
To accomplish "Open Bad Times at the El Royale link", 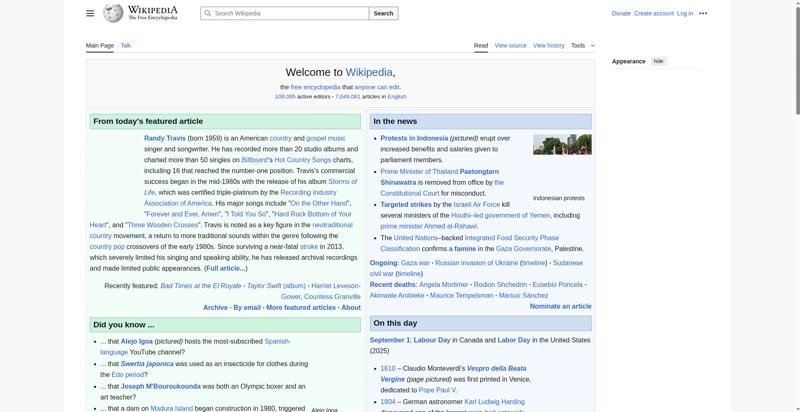I will coord(201,286).
